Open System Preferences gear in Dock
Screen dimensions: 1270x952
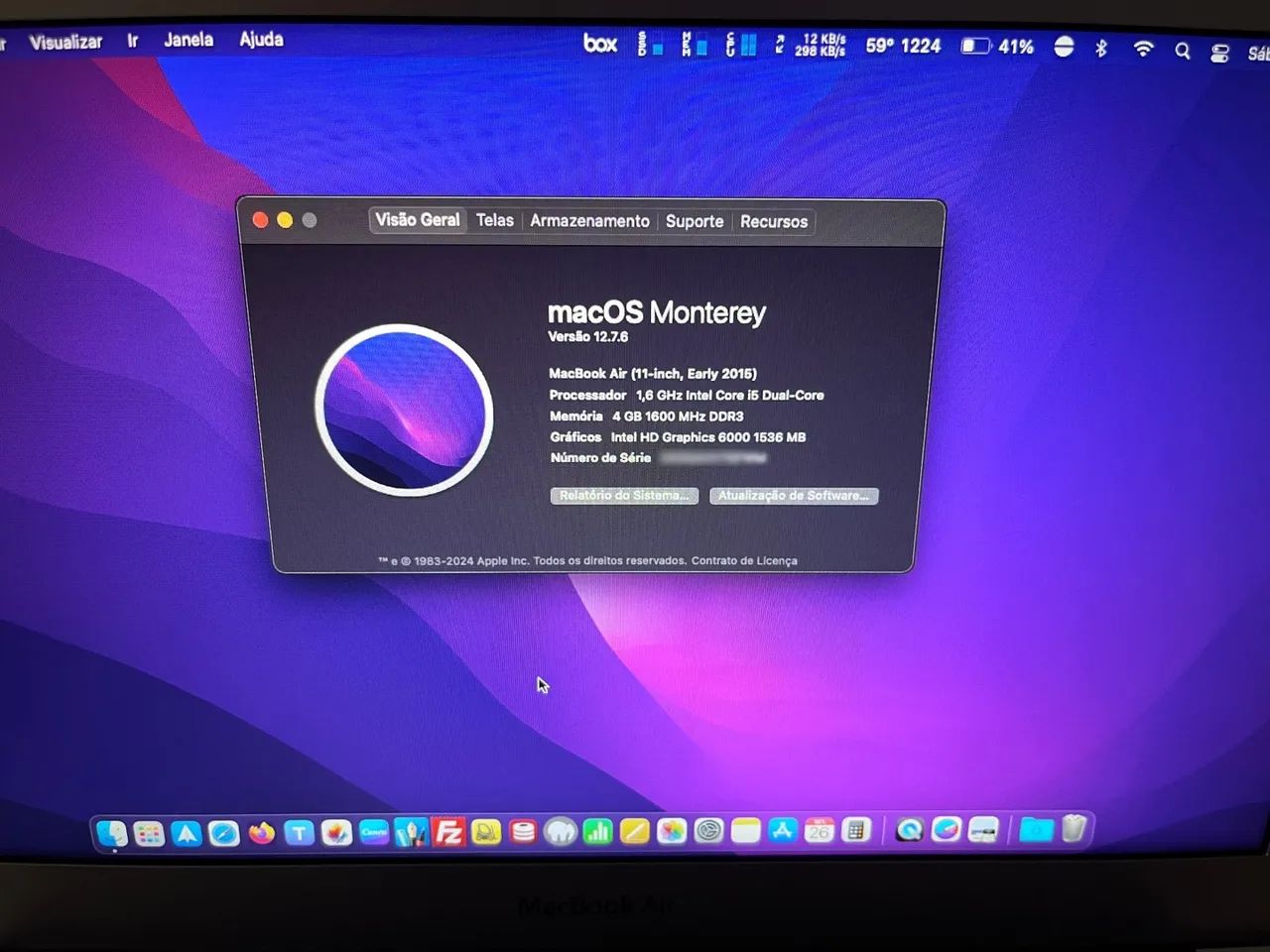708,831
